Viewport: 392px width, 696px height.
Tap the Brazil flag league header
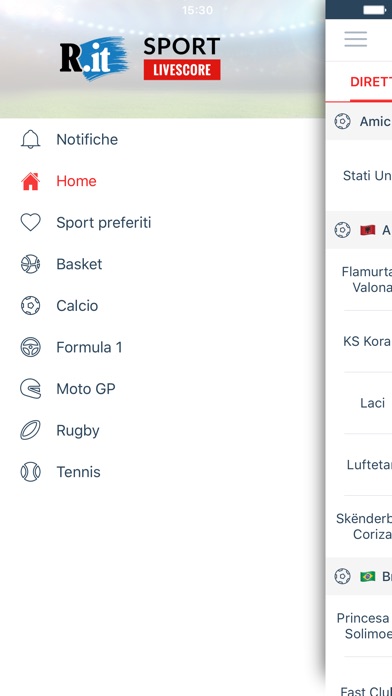click(359, 577)
